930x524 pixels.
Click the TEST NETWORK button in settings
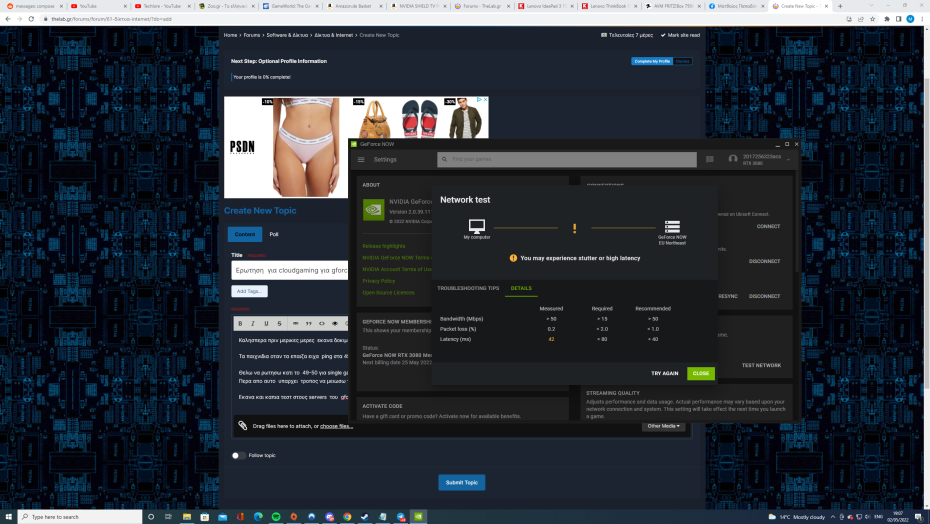click(x=761, y=366)
